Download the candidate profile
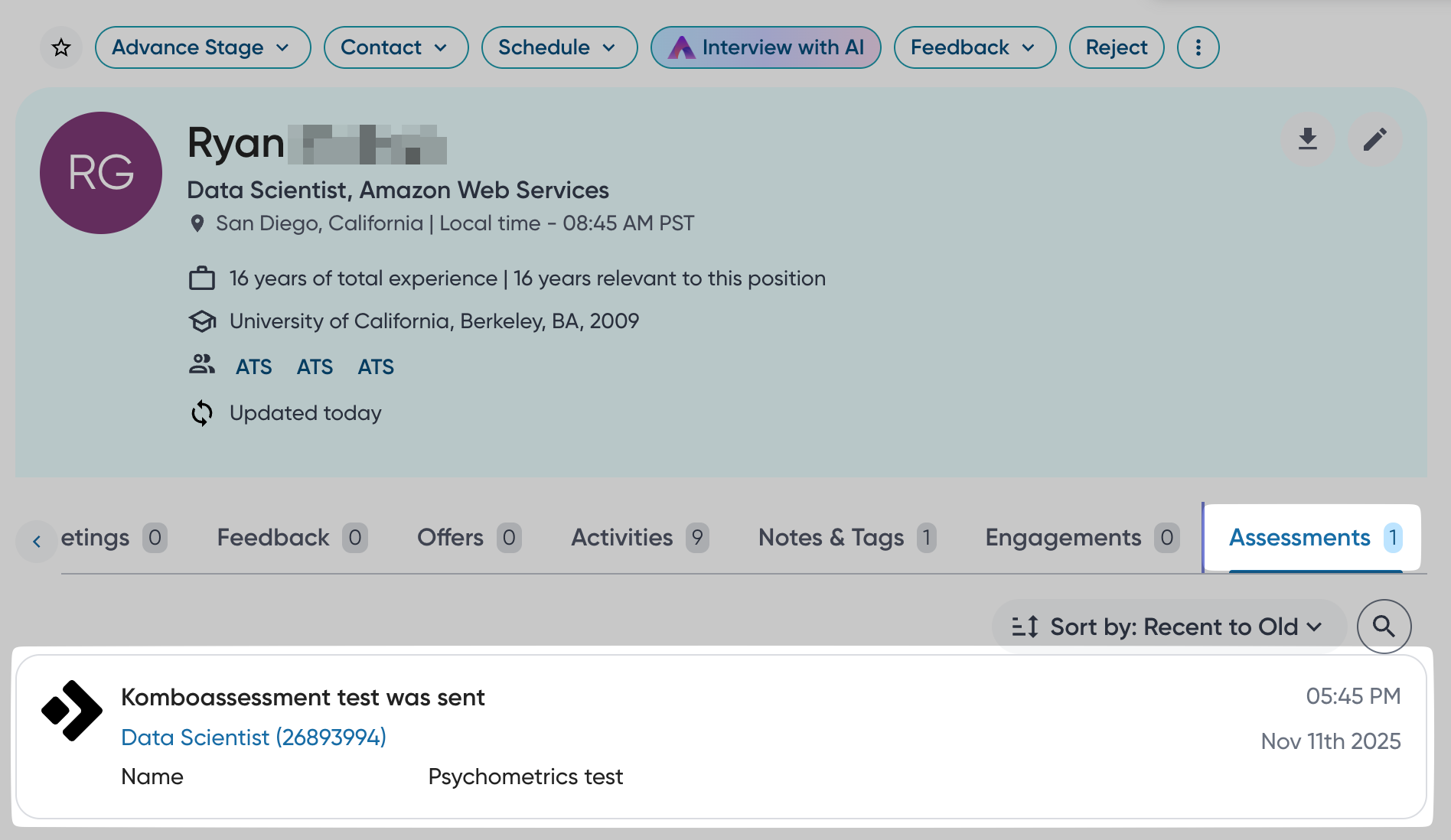 coord(1307,139)
